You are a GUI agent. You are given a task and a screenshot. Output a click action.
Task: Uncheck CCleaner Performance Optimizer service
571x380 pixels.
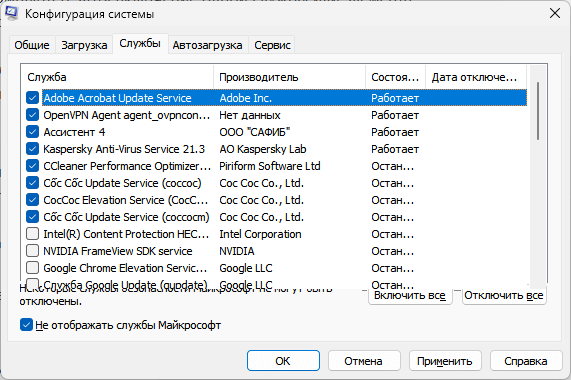(x=32, y=166)
